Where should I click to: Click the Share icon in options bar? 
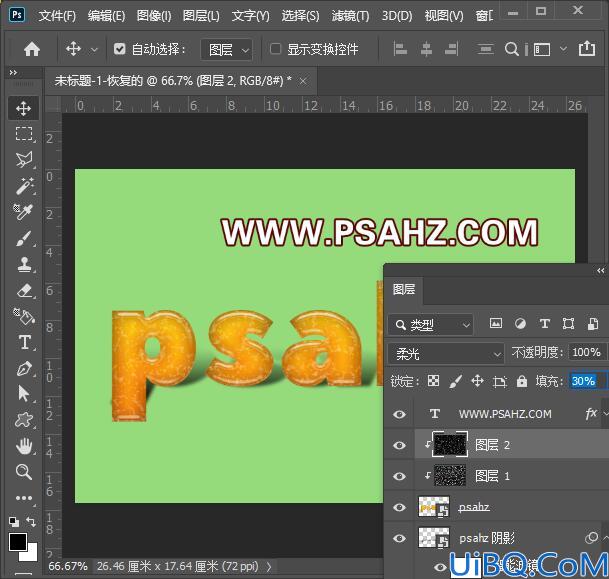(x=586, y=49)
